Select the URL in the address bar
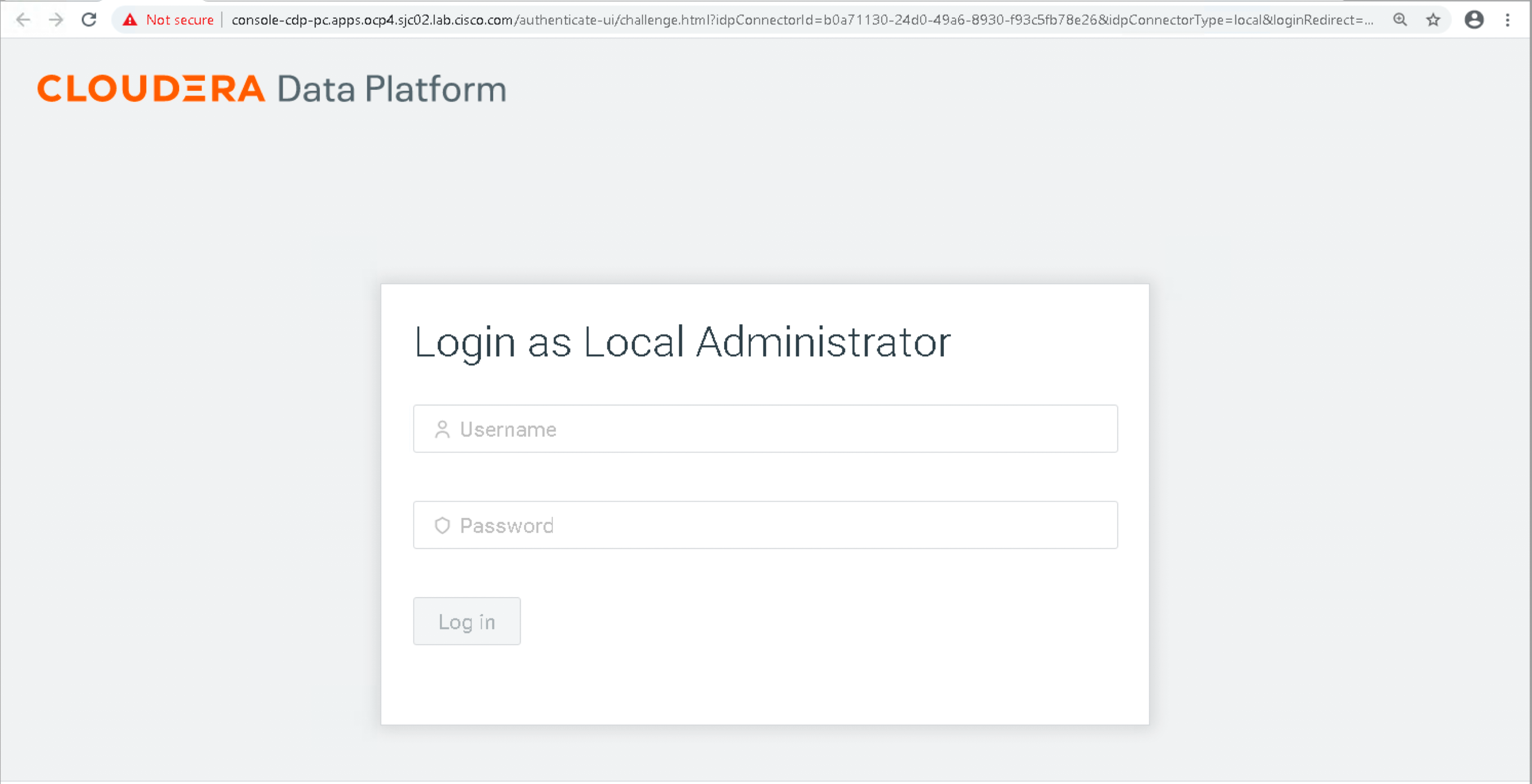 pos(773,19)
